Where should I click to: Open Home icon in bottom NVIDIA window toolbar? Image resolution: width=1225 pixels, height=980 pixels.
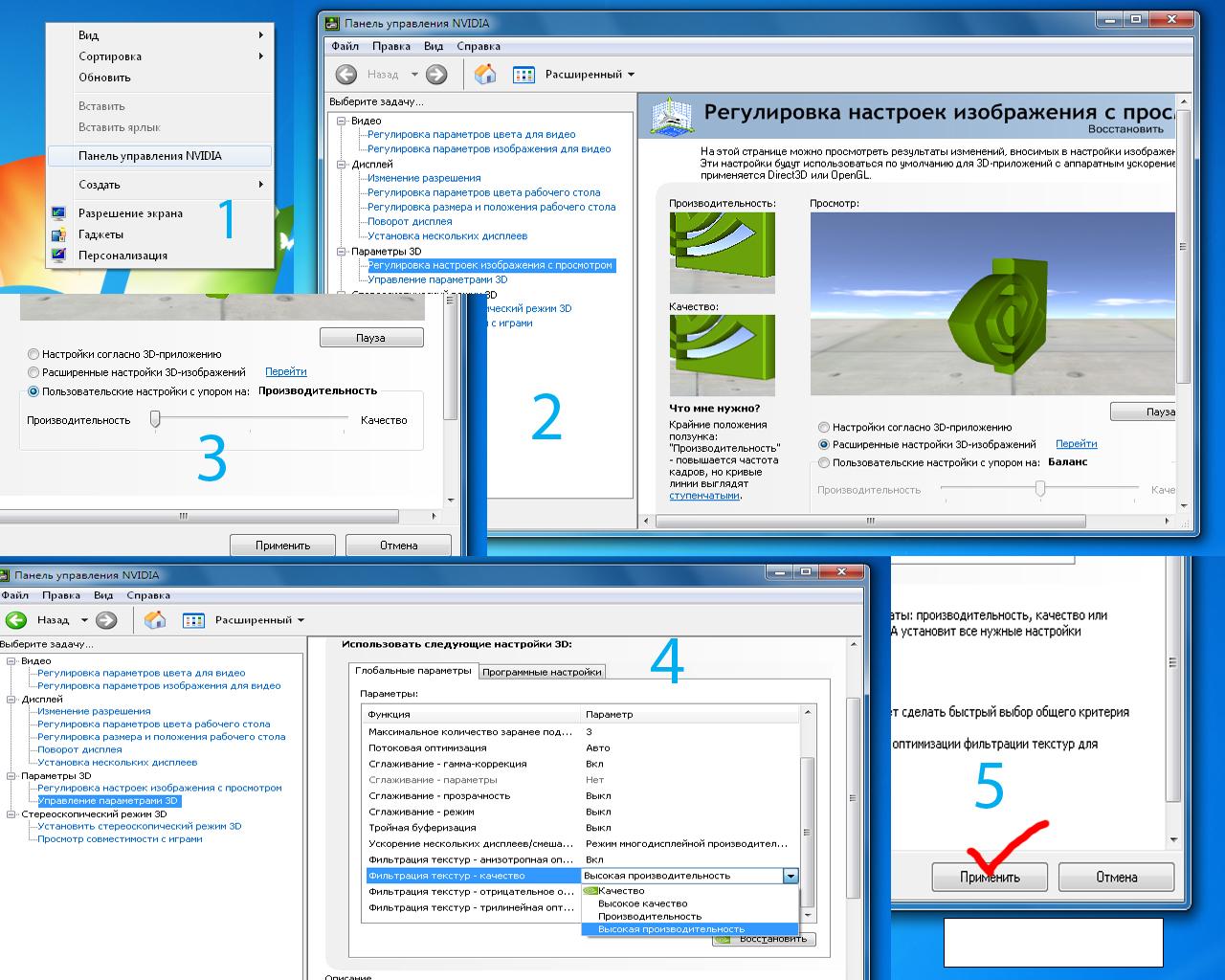tap(155, 620)
